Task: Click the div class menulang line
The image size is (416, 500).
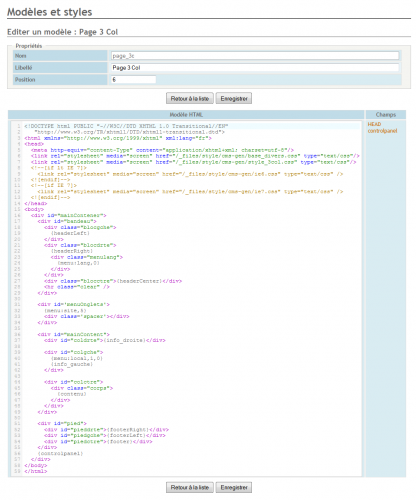Action: click(x=87, y=257)
